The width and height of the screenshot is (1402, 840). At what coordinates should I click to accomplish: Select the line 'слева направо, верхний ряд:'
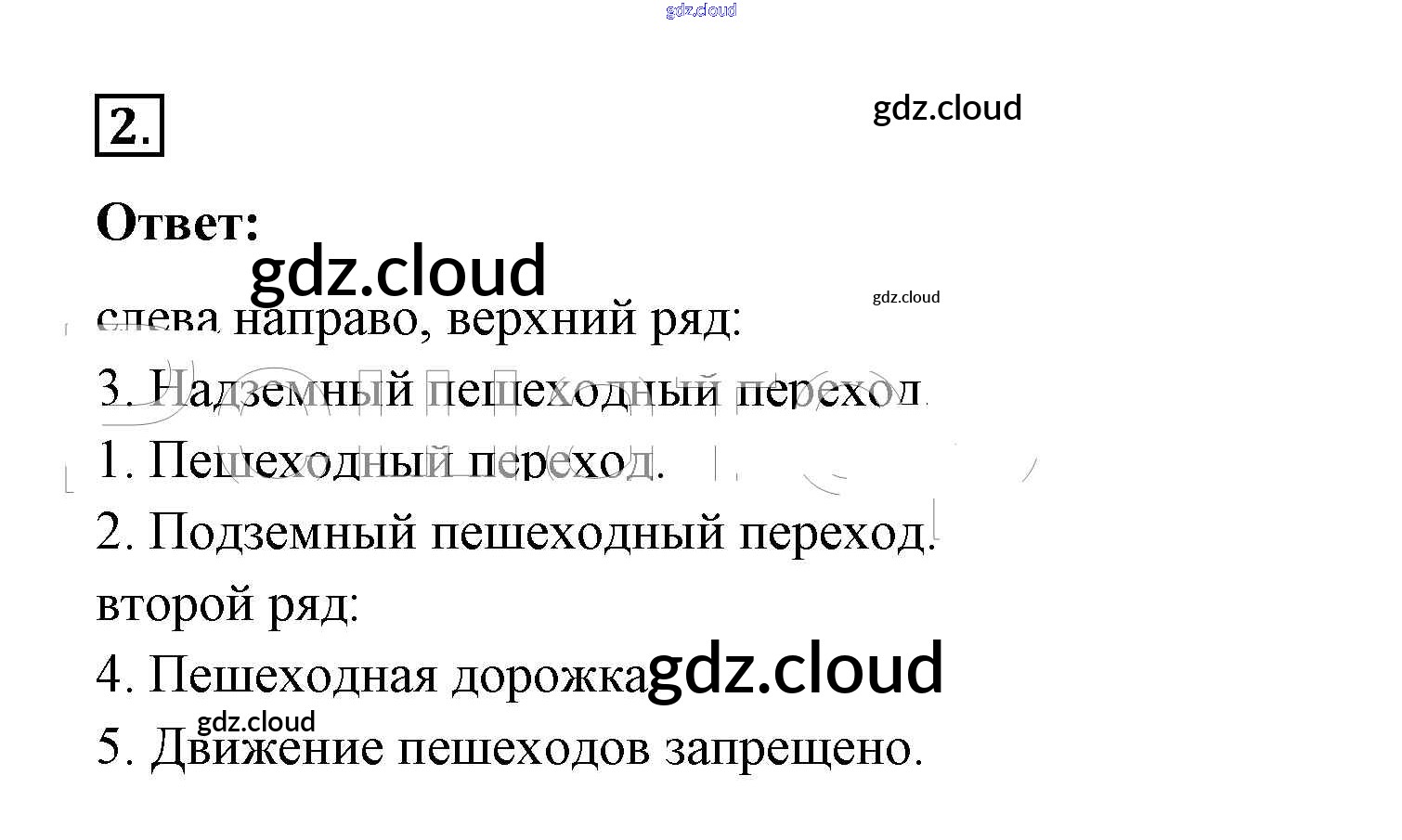pyautogui.click(x=419, y=320)
